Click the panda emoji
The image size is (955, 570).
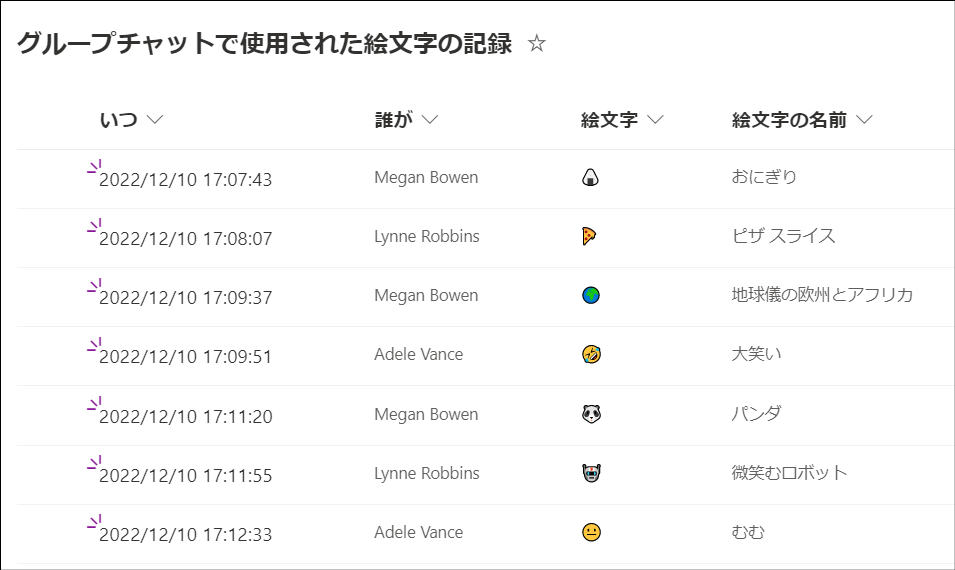[x=591, y=414]
